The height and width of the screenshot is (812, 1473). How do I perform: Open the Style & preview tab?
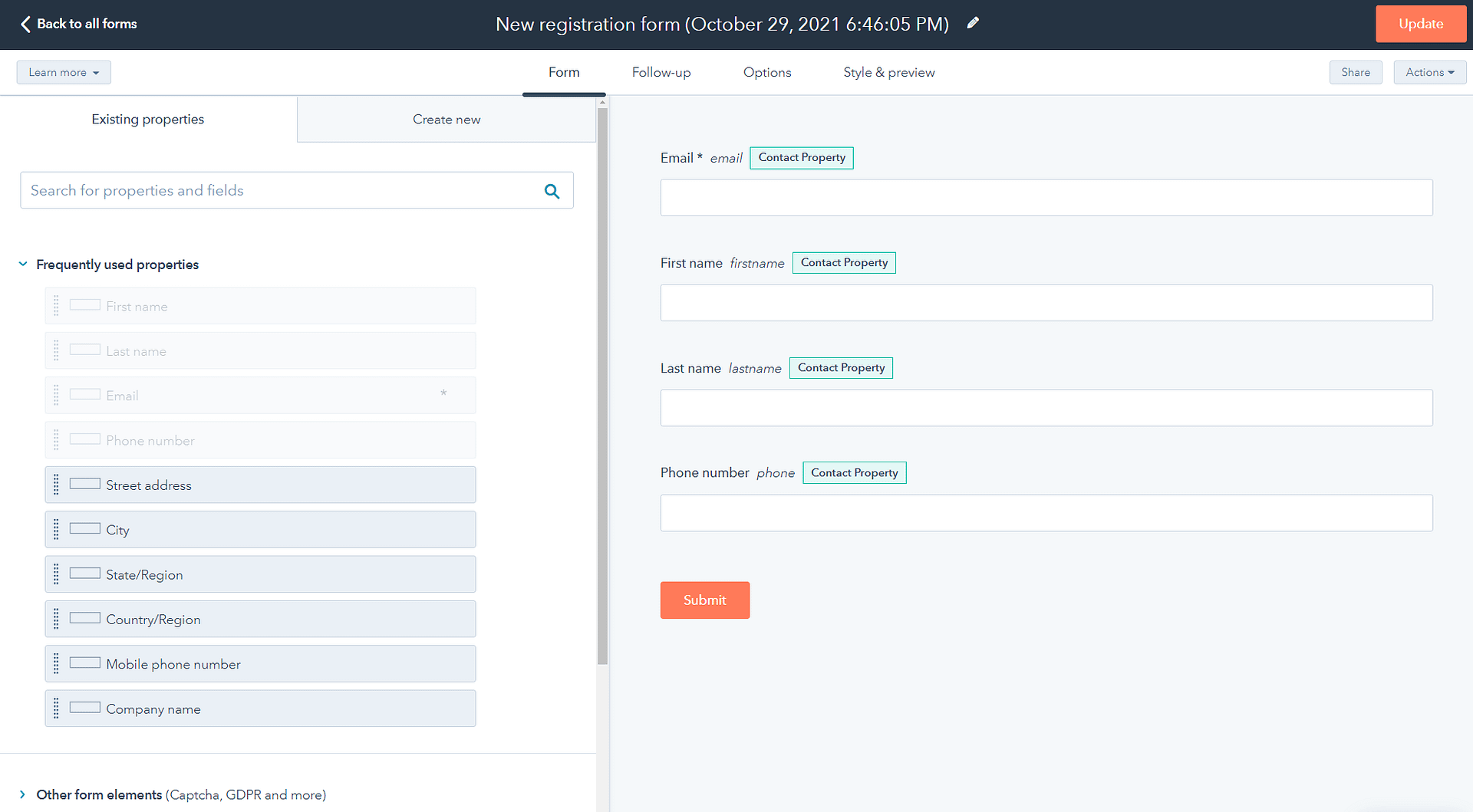[888, 72]
